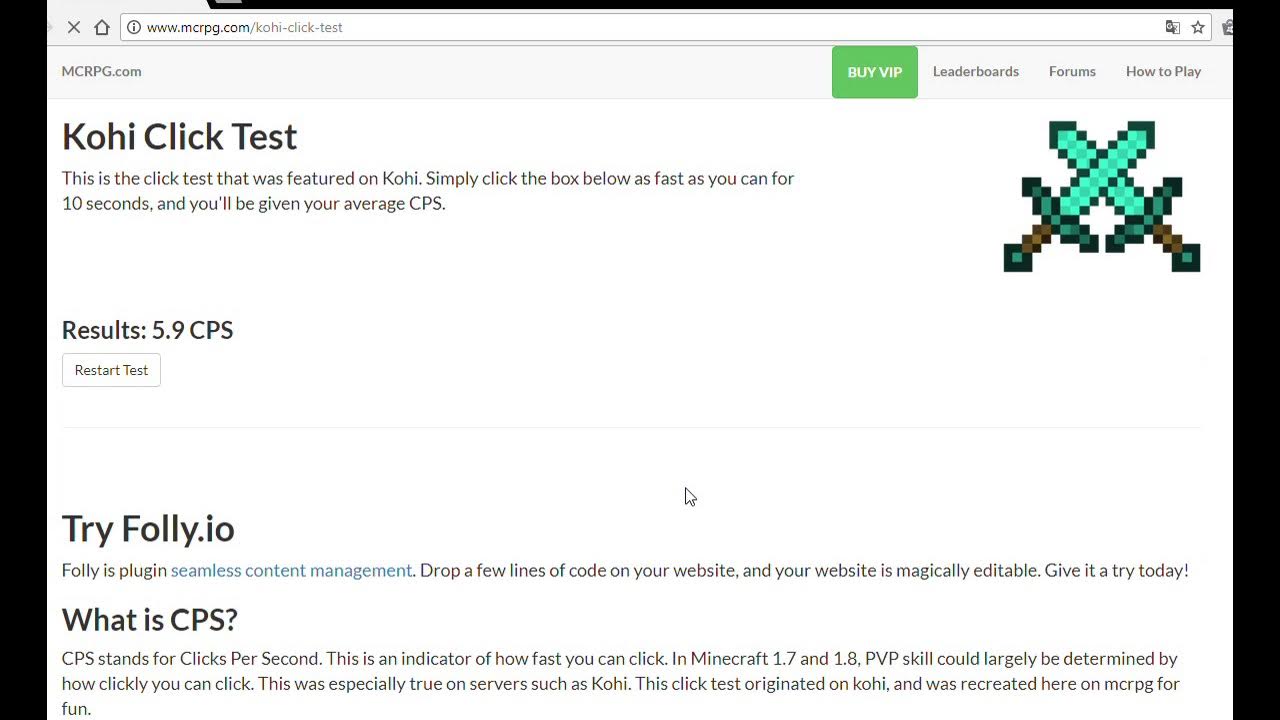
Task: Click the diamond swords image
Action: (x=1102, y=196)
